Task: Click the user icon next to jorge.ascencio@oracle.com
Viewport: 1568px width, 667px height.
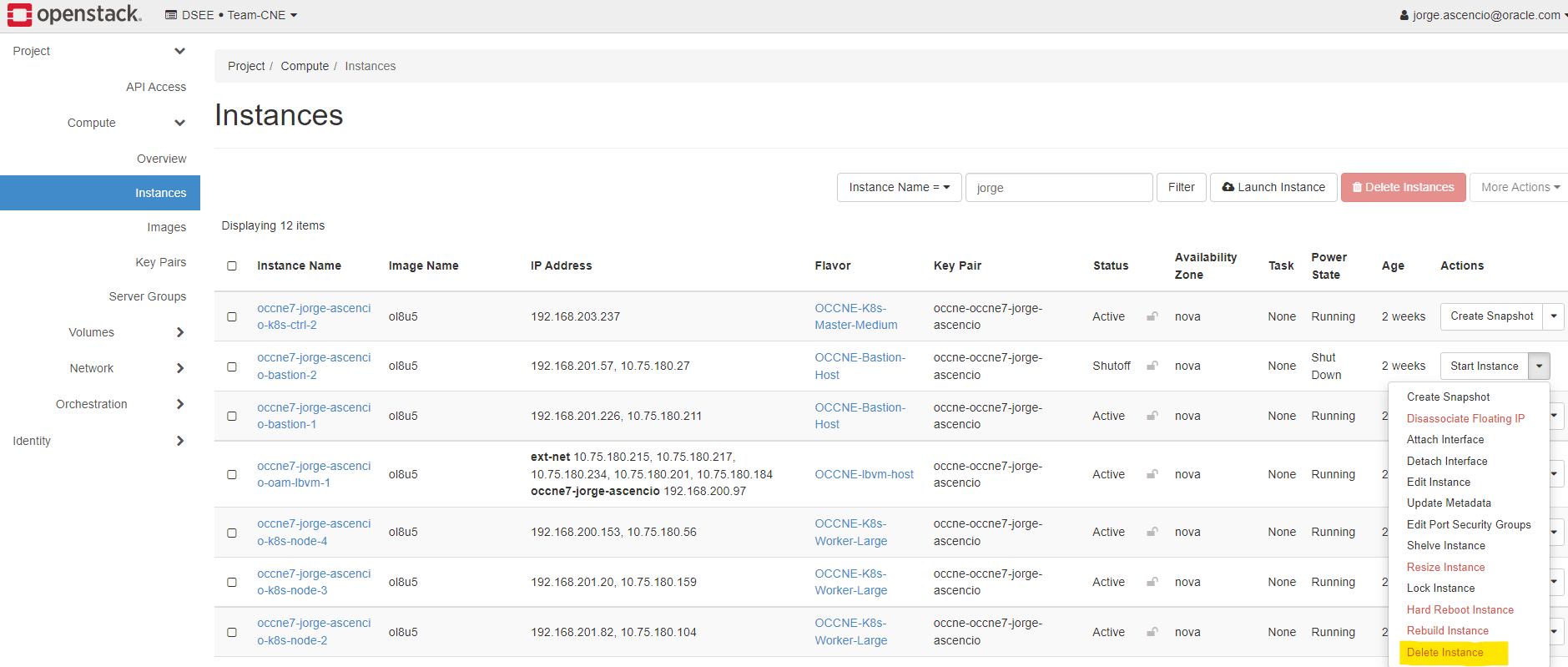Action: coord(1404,15)
